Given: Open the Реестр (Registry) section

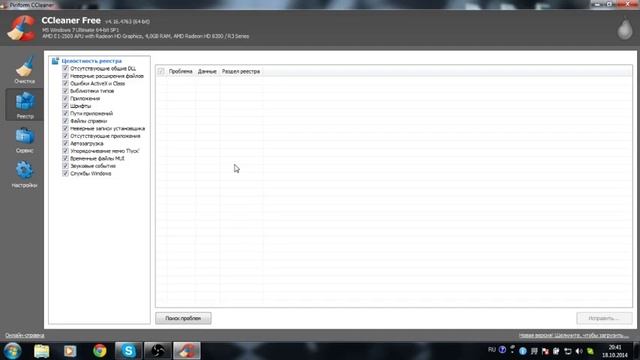Looking at the screenshot, I should [x=24, y=104].
